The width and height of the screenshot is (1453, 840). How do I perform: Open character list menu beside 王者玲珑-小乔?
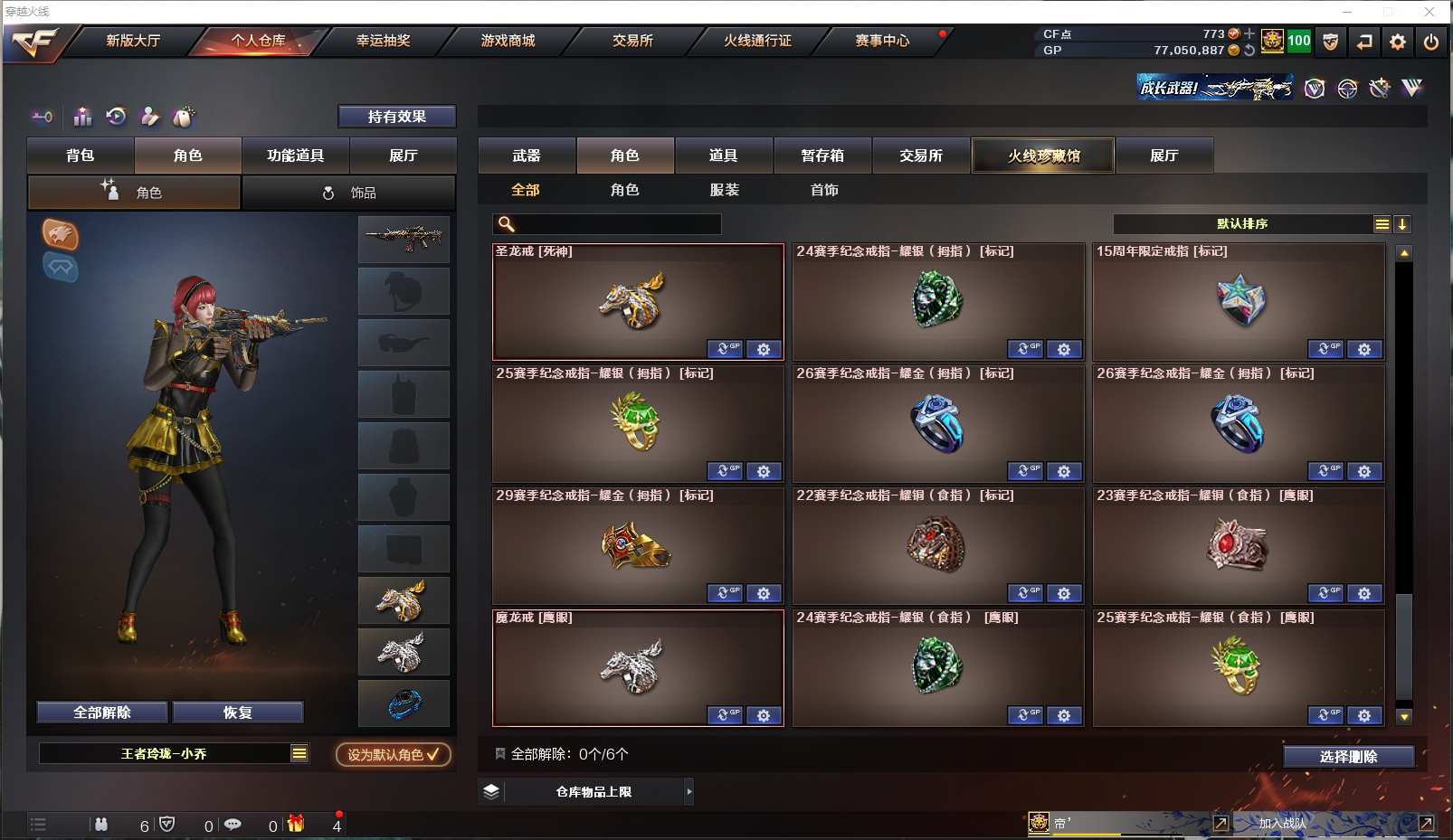point(299,753)
